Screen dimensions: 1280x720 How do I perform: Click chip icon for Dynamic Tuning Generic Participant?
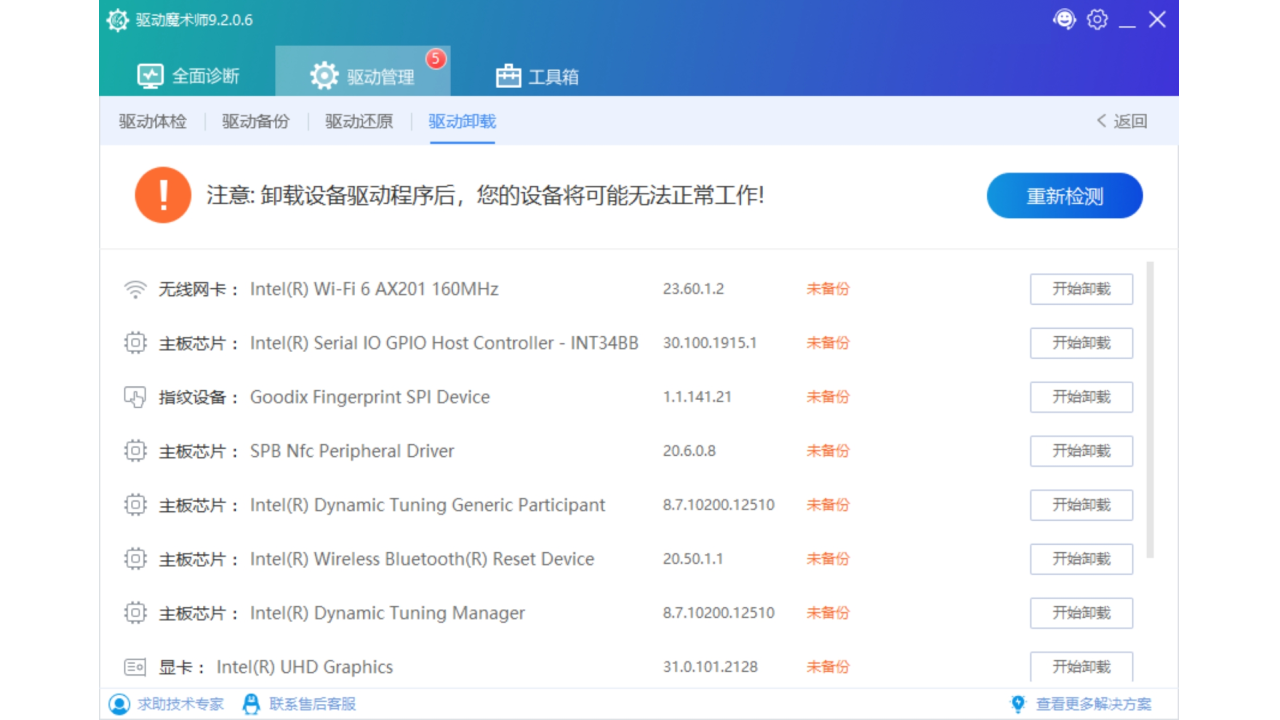point(135,505)
